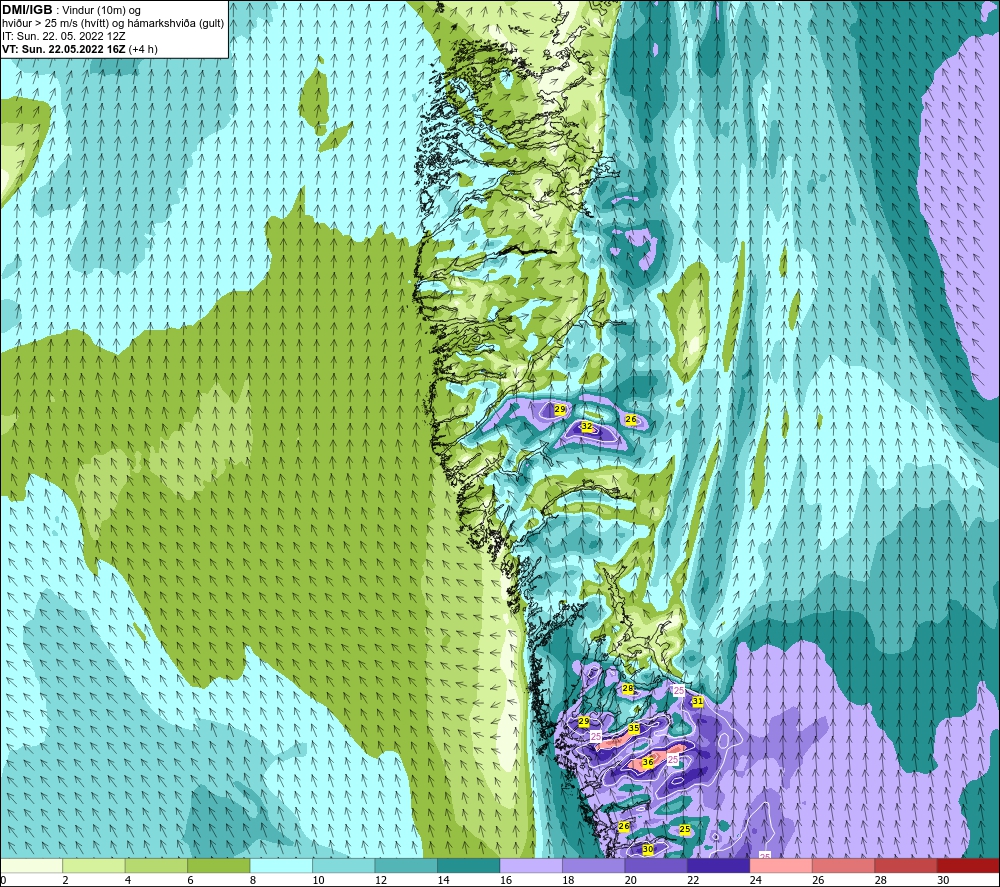Click the yellow gust label 30
The image size is (1000, 887).
tap(647, 849)
